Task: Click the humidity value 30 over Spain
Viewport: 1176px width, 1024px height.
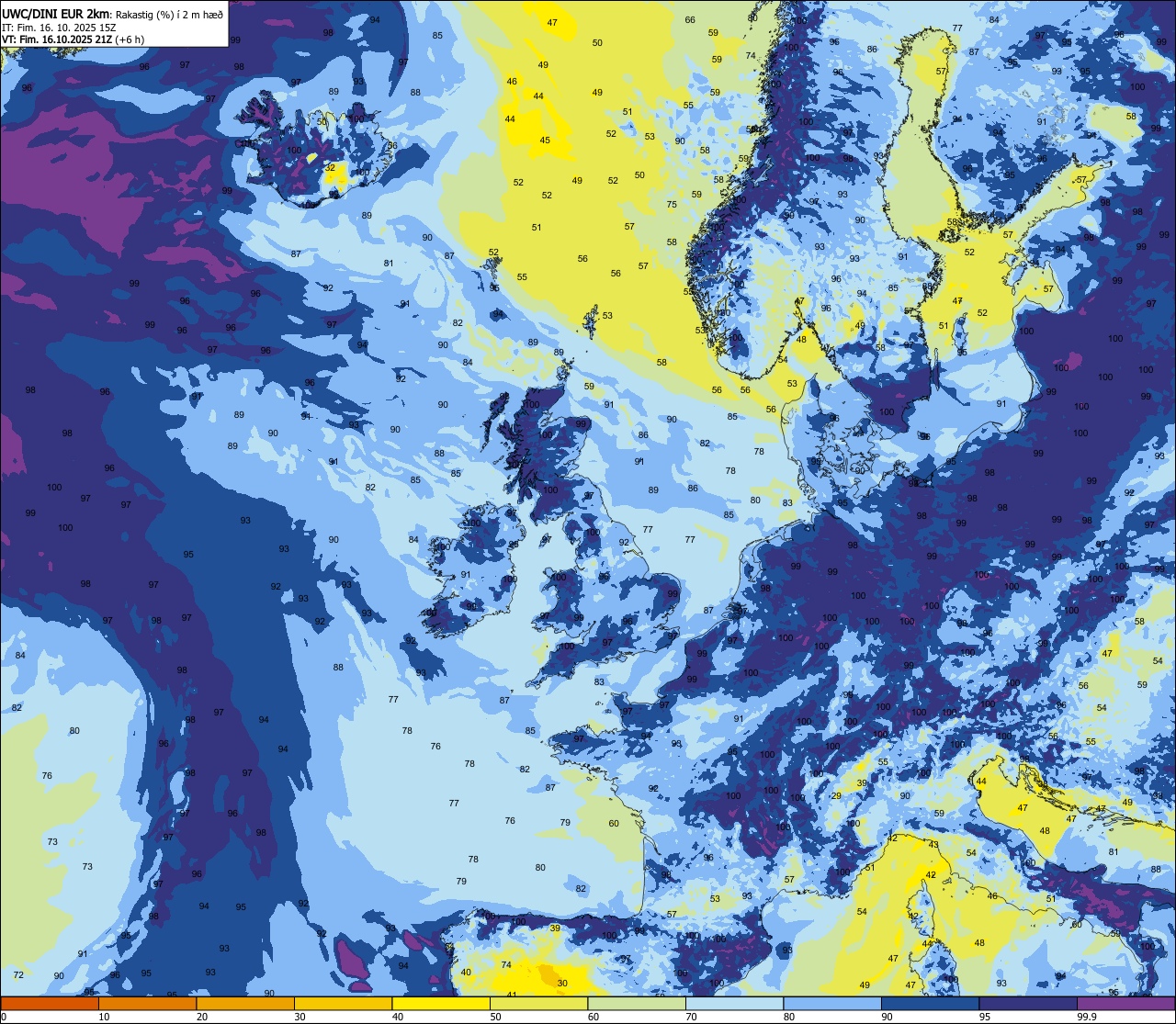Action: 562,983
